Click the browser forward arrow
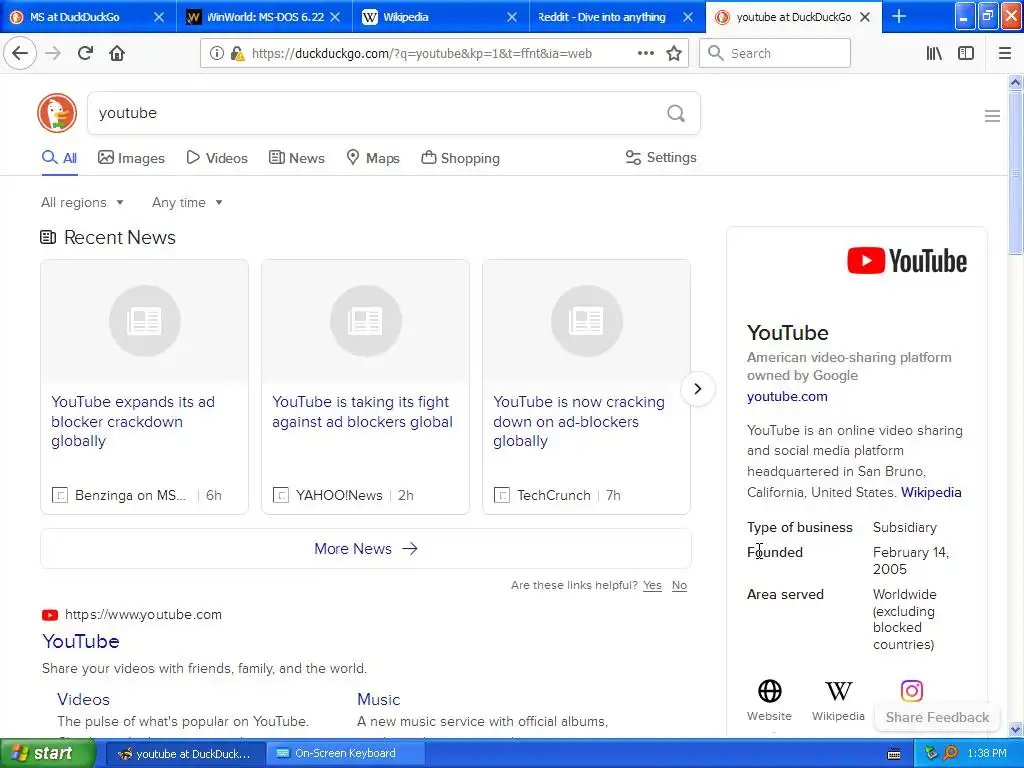 [x=53, y=53]
